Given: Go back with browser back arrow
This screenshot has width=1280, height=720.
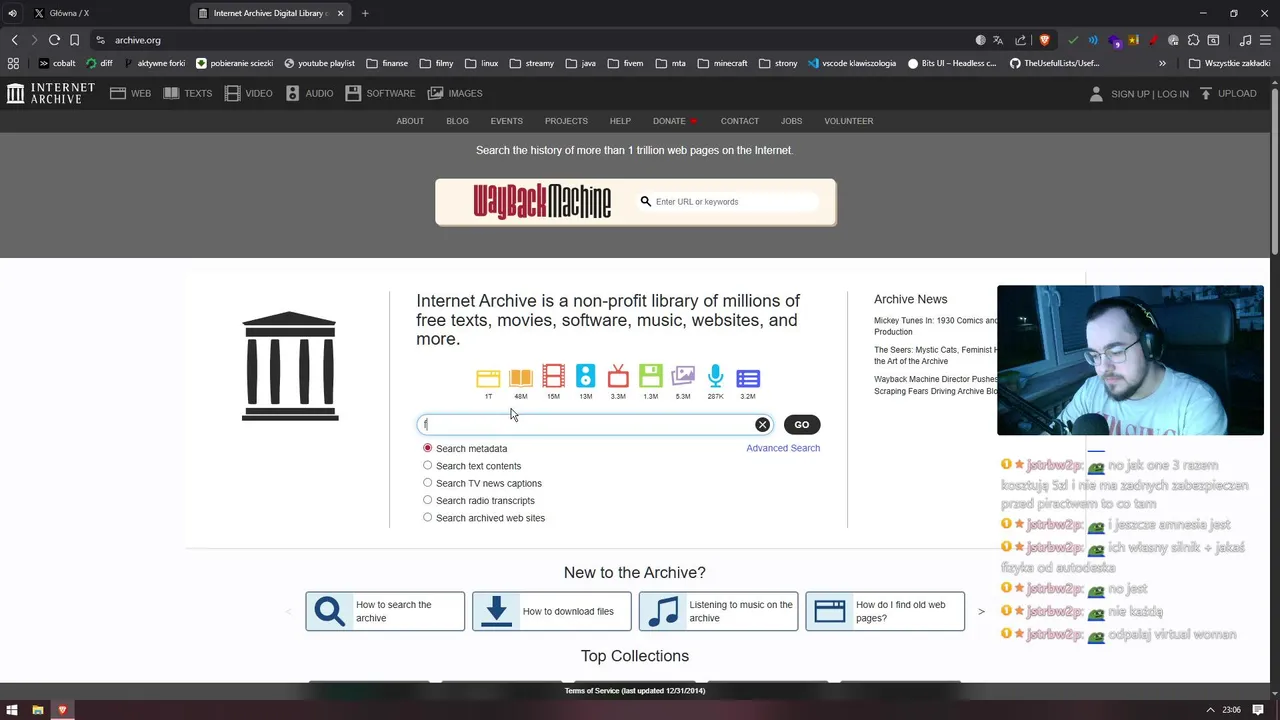Looking at the screenshot, I should coord(14,40).
